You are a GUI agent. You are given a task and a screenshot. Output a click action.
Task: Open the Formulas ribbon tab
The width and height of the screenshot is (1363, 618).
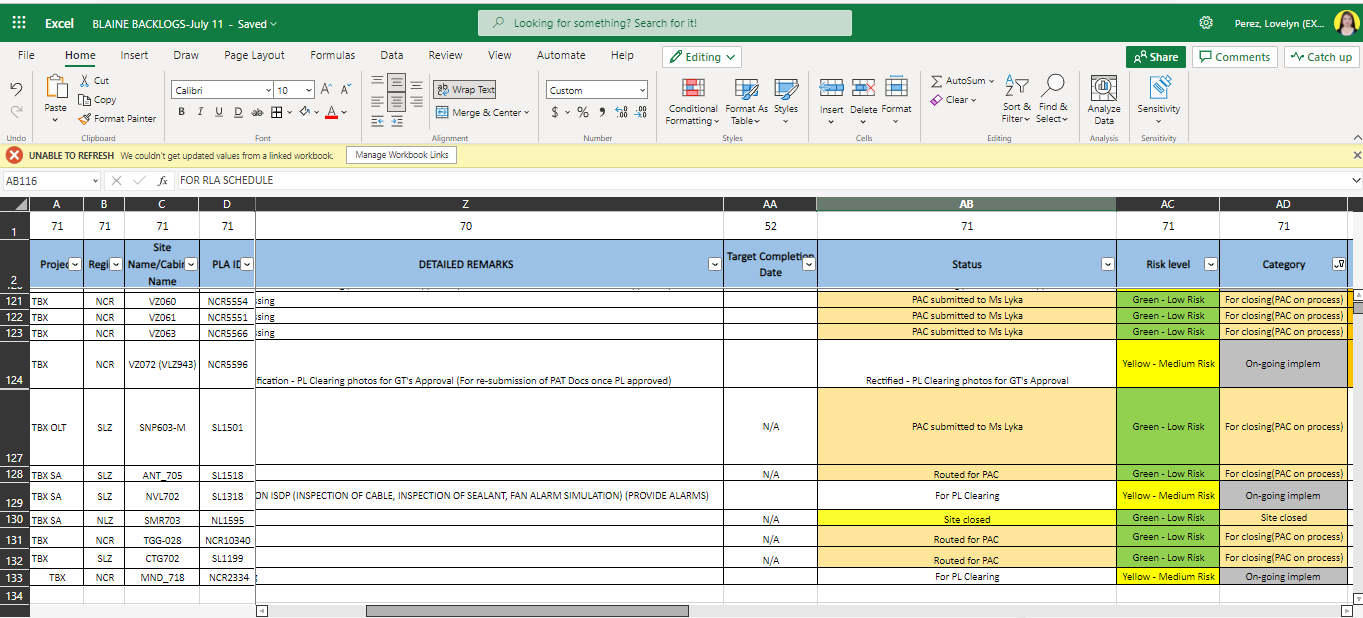(332, 56)
